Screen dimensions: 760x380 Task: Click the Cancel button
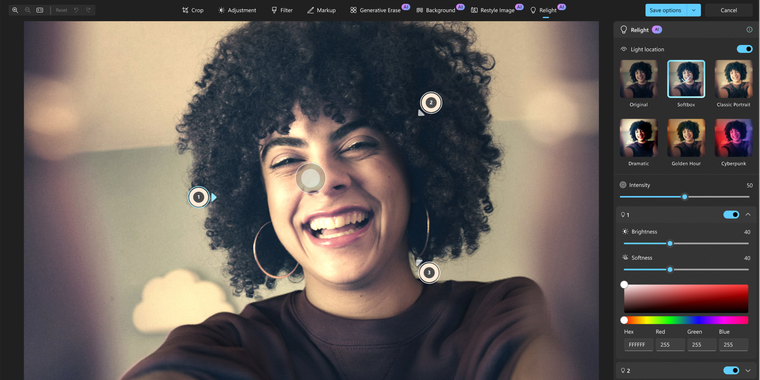click(x=728, y=10)
